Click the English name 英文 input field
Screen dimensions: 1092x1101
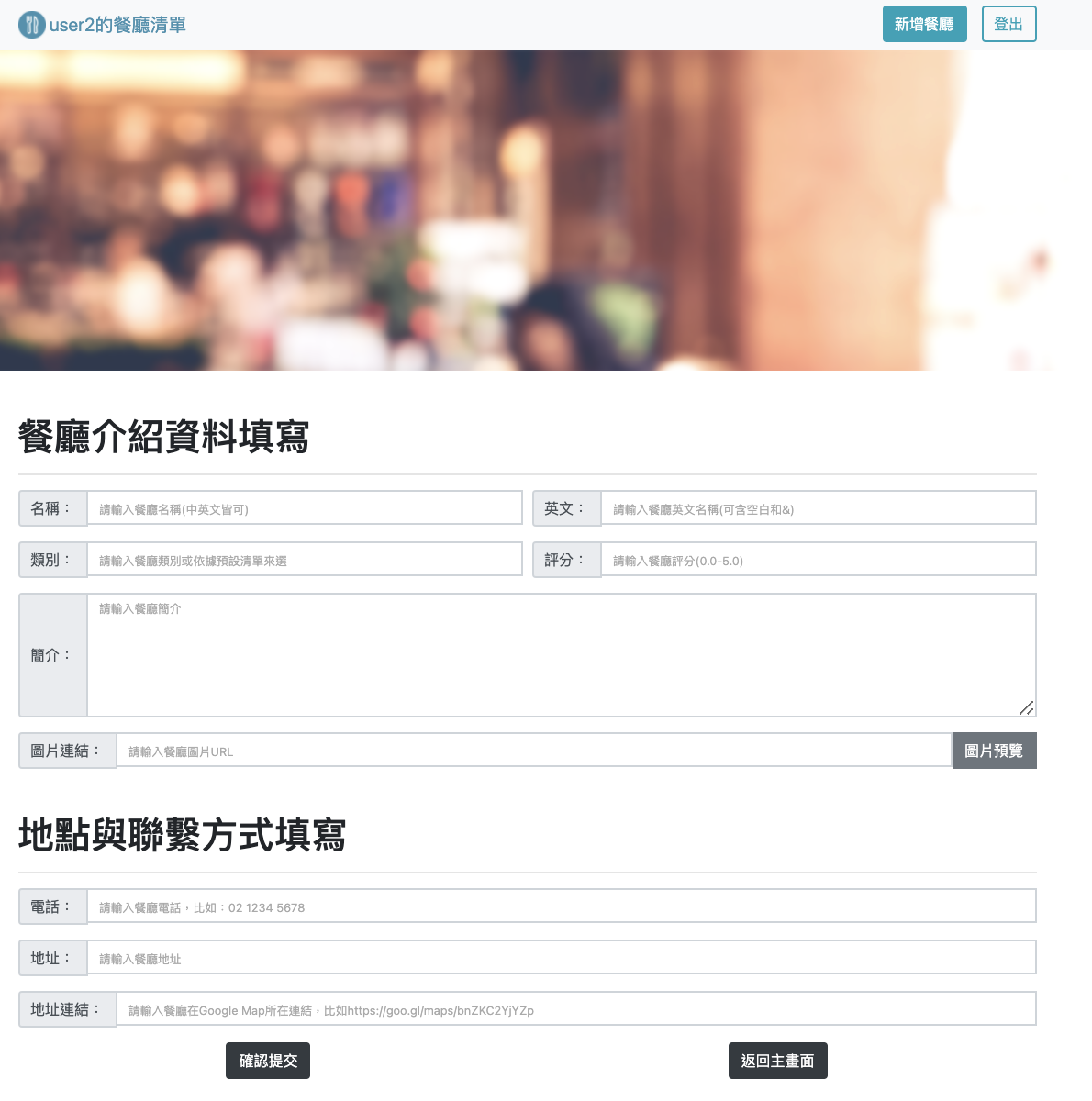[818, 506]
